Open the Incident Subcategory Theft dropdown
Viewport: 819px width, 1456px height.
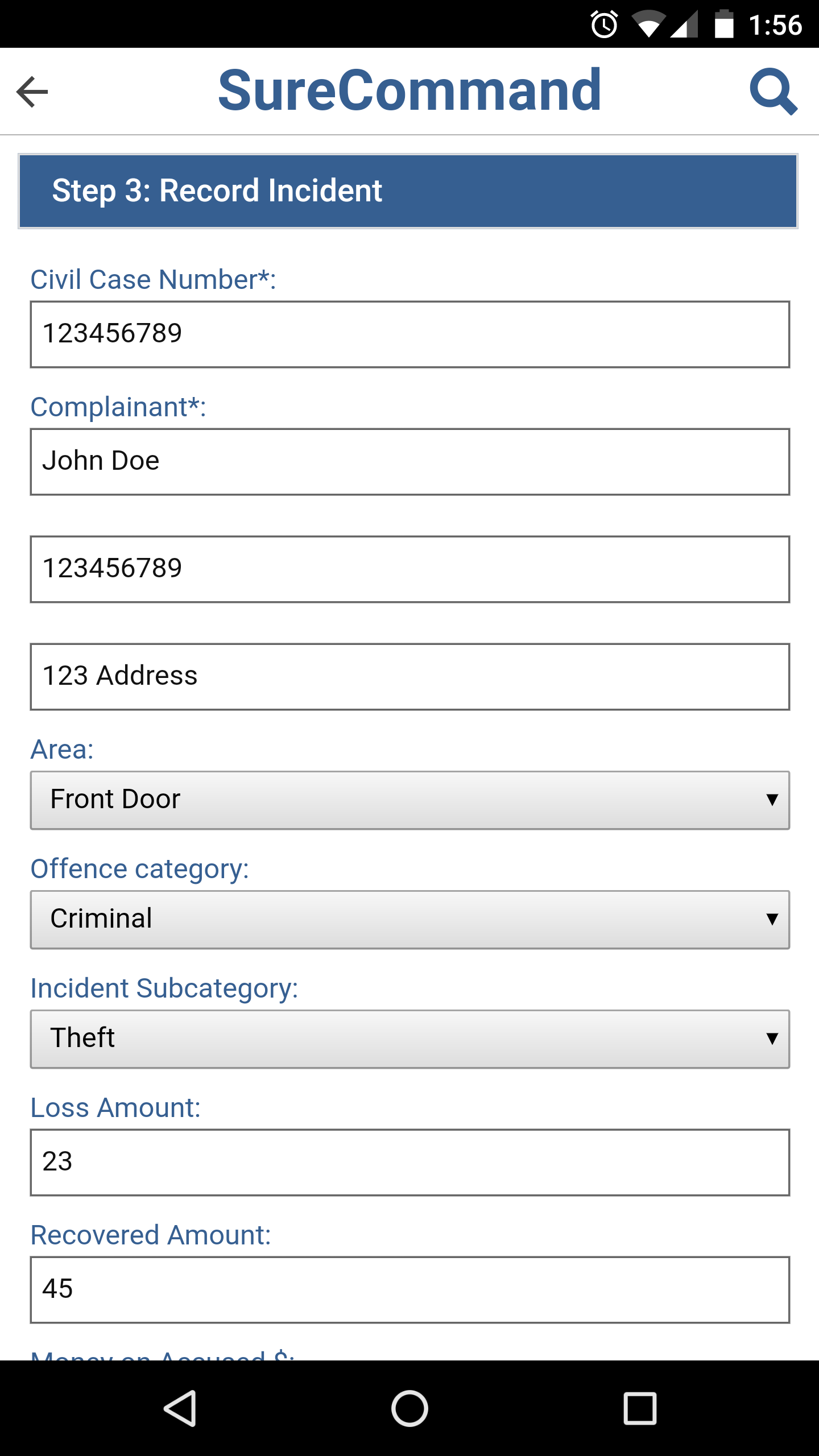tap(409, 1039)
